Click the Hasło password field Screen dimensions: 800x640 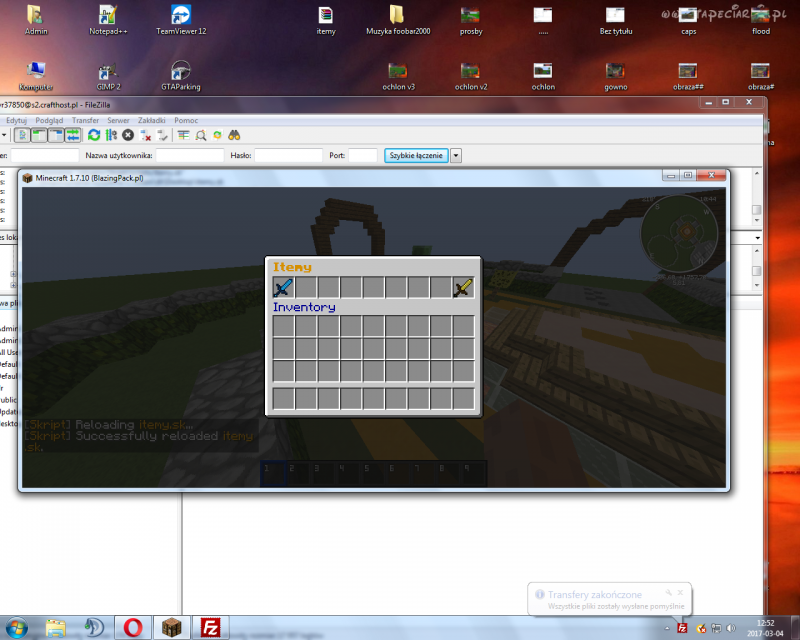(x=288, y=156)
